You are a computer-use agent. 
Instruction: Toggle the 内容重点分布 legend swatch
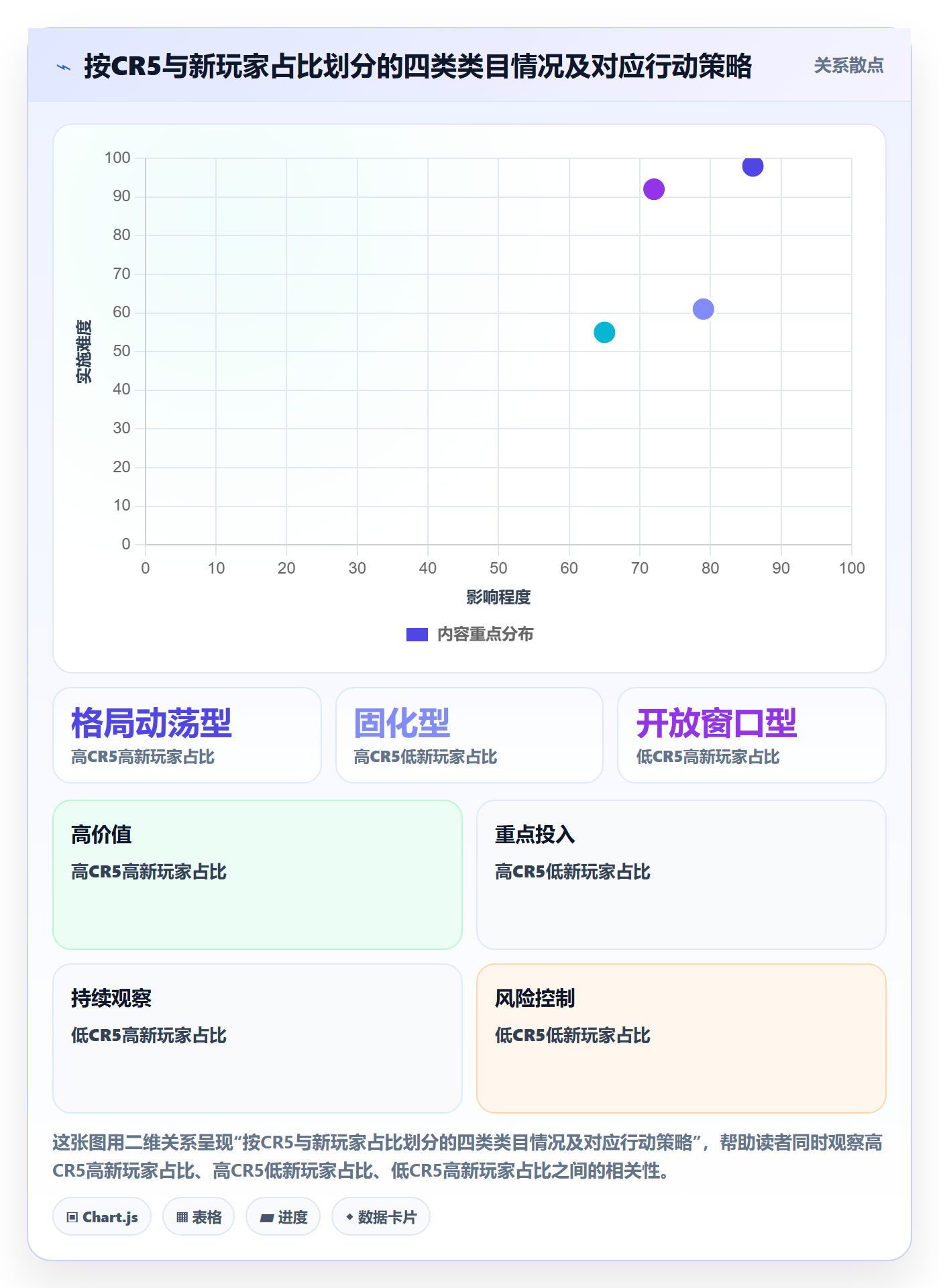click(417, 635)
